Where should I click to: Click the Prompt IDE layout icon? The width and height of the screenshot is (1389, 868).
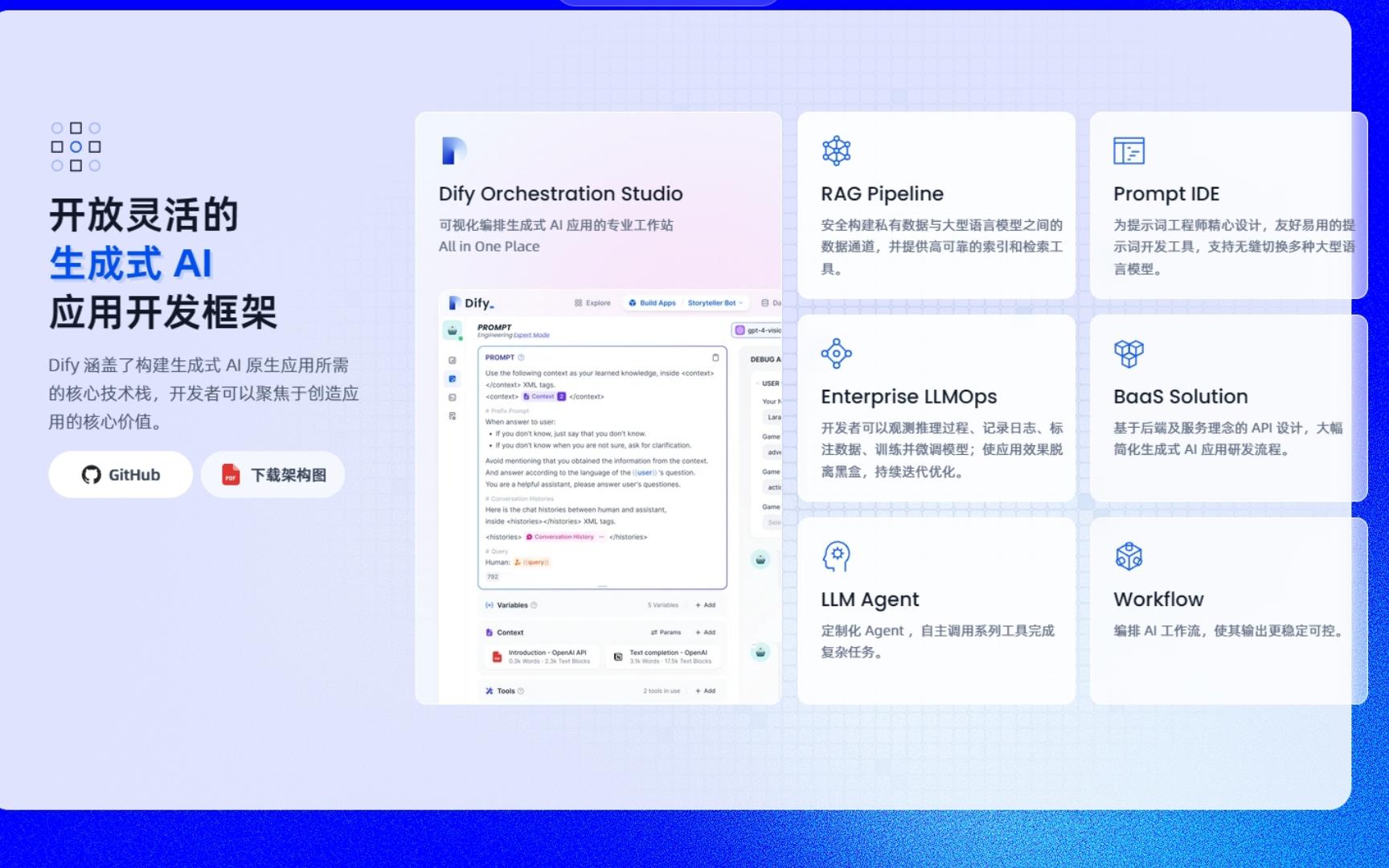[1129, 150]
